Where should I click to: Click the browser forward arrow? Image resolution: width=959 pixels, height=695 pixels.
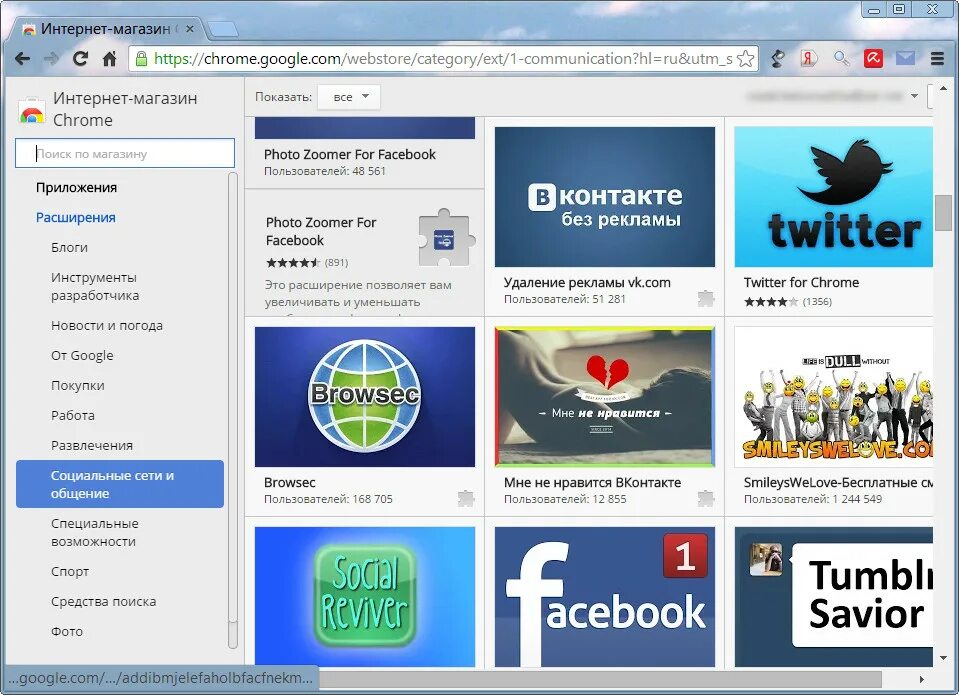coord(51,59)
